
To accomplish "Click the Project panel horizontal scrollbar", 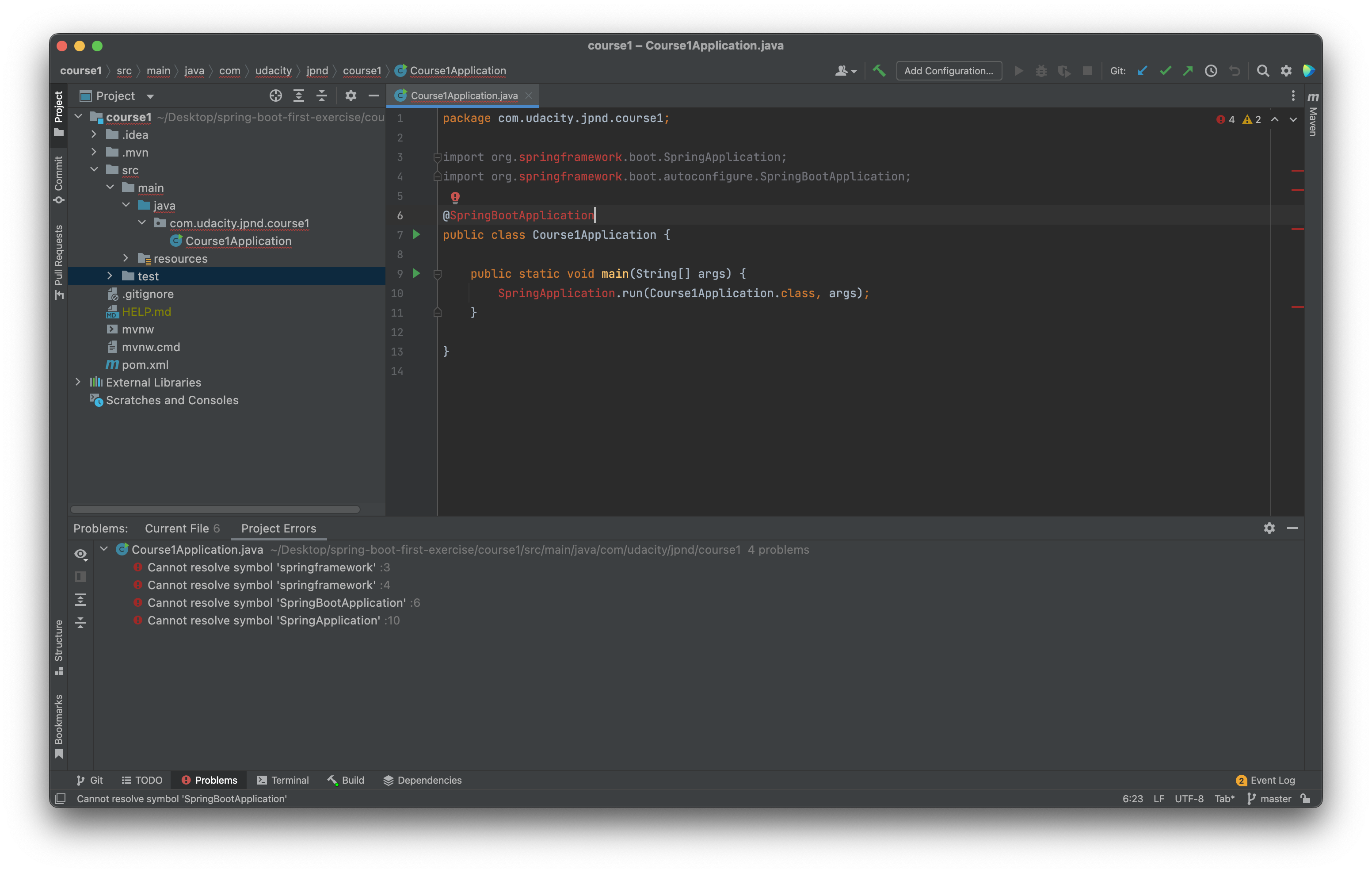I will click(x=215, y=509).
